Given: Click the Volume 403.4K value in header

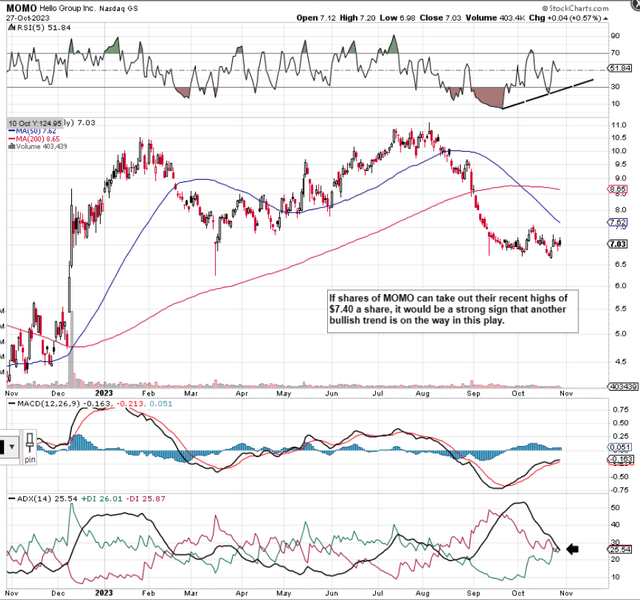Looking at the screenshot, I should click(x=495, y=18).
